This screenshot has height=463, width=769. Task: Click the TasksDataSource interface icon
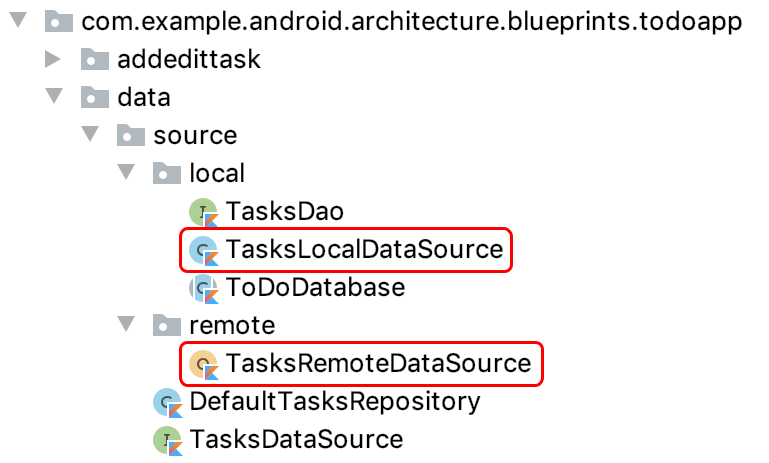pyautogui.click(x=166, y=439)
